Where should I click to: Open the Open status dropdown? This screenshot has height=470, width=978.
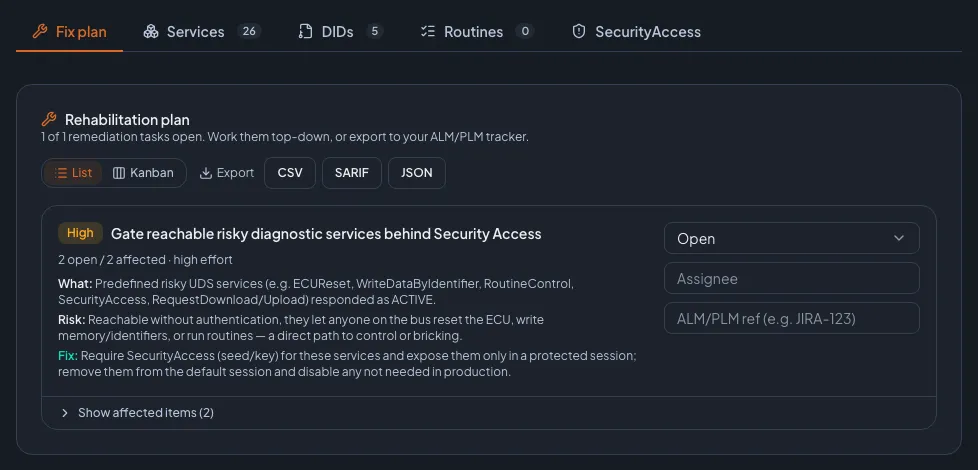[x=792, y=238]
